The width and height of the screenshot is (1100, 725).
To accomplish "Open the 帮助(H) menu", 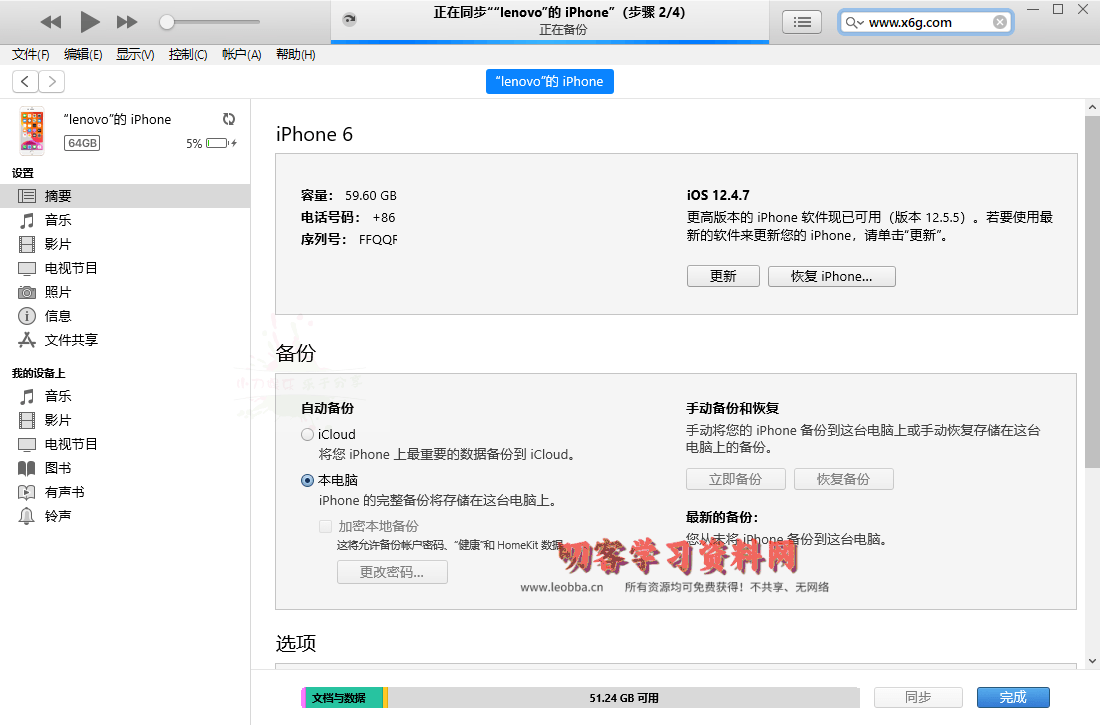I will pos(295,55).
